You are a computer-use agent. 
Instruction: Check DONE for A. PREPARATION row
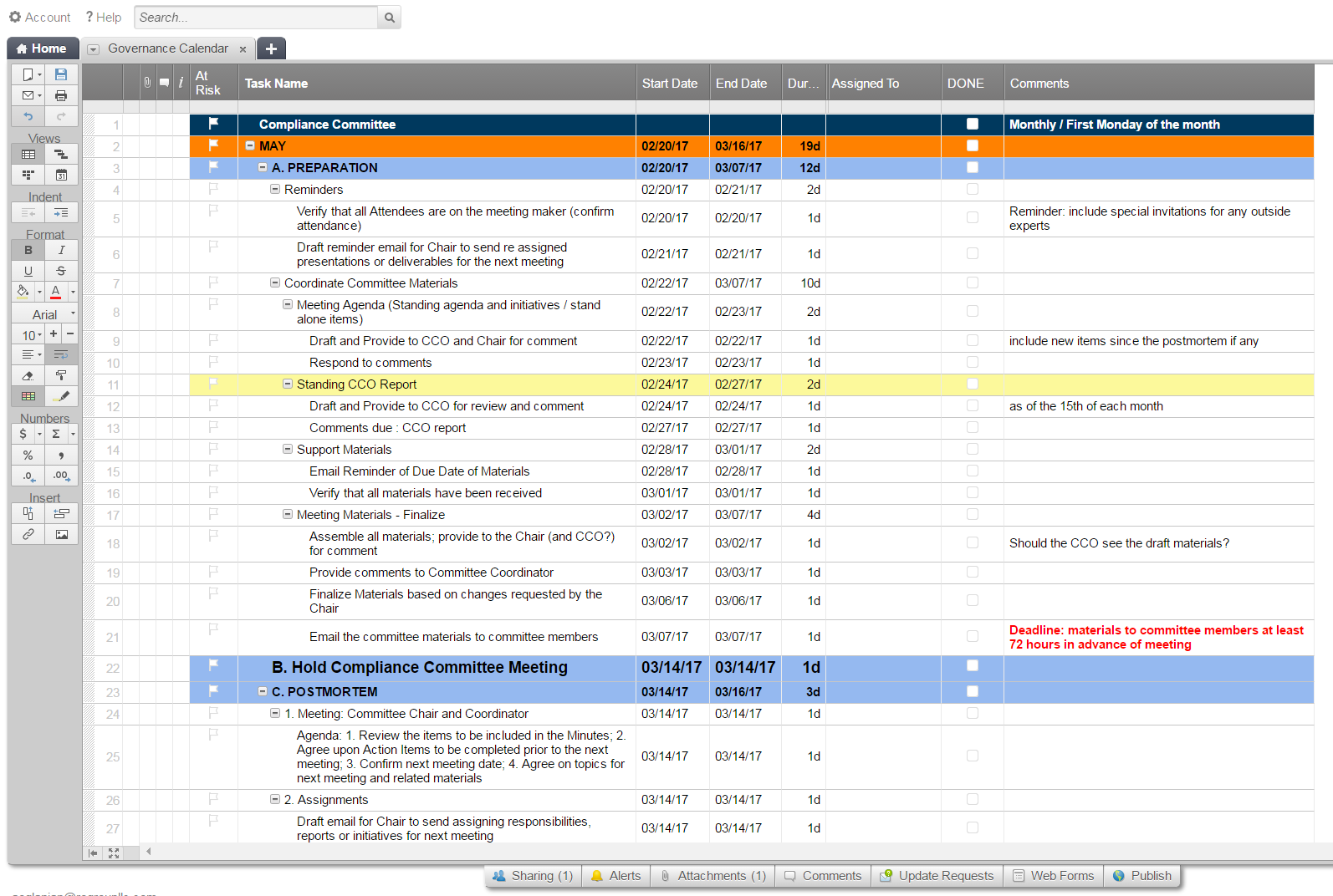click(972, 167)
